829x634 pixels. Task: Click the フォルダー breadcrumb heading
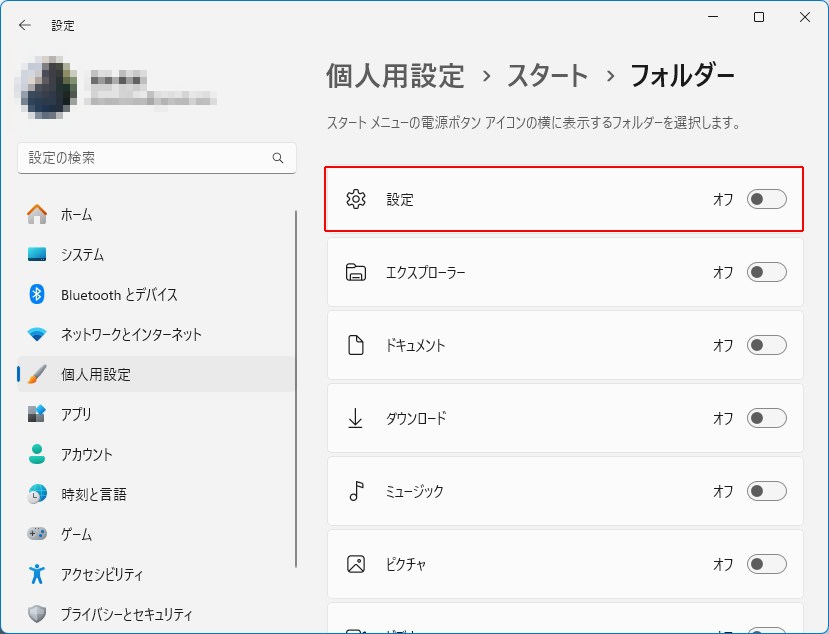[682, 76]
